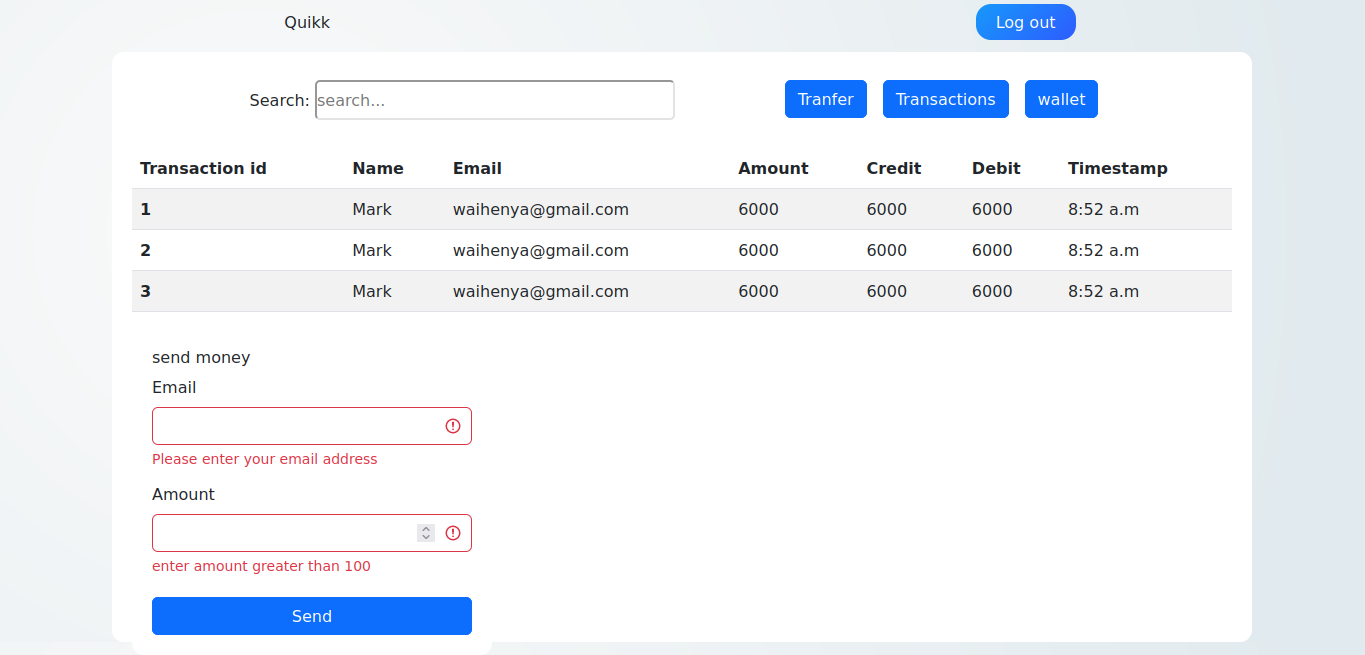Viewport: 1365px width, 655px height.
Task: Click the Amount number field
Action: coord(312,533)
